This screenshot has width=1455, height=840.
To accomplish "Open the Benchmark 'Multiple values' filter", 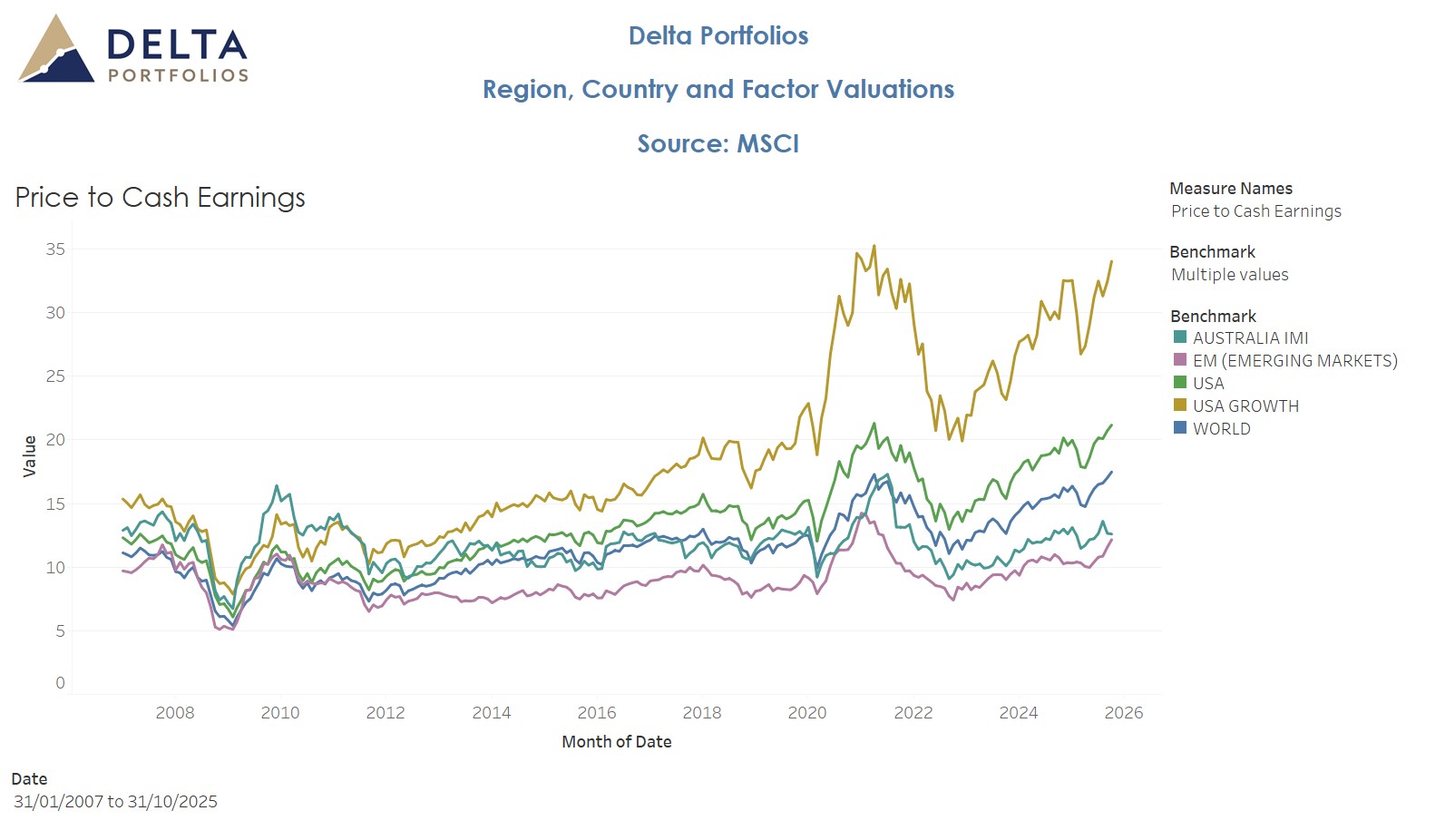I will 1229,275.
